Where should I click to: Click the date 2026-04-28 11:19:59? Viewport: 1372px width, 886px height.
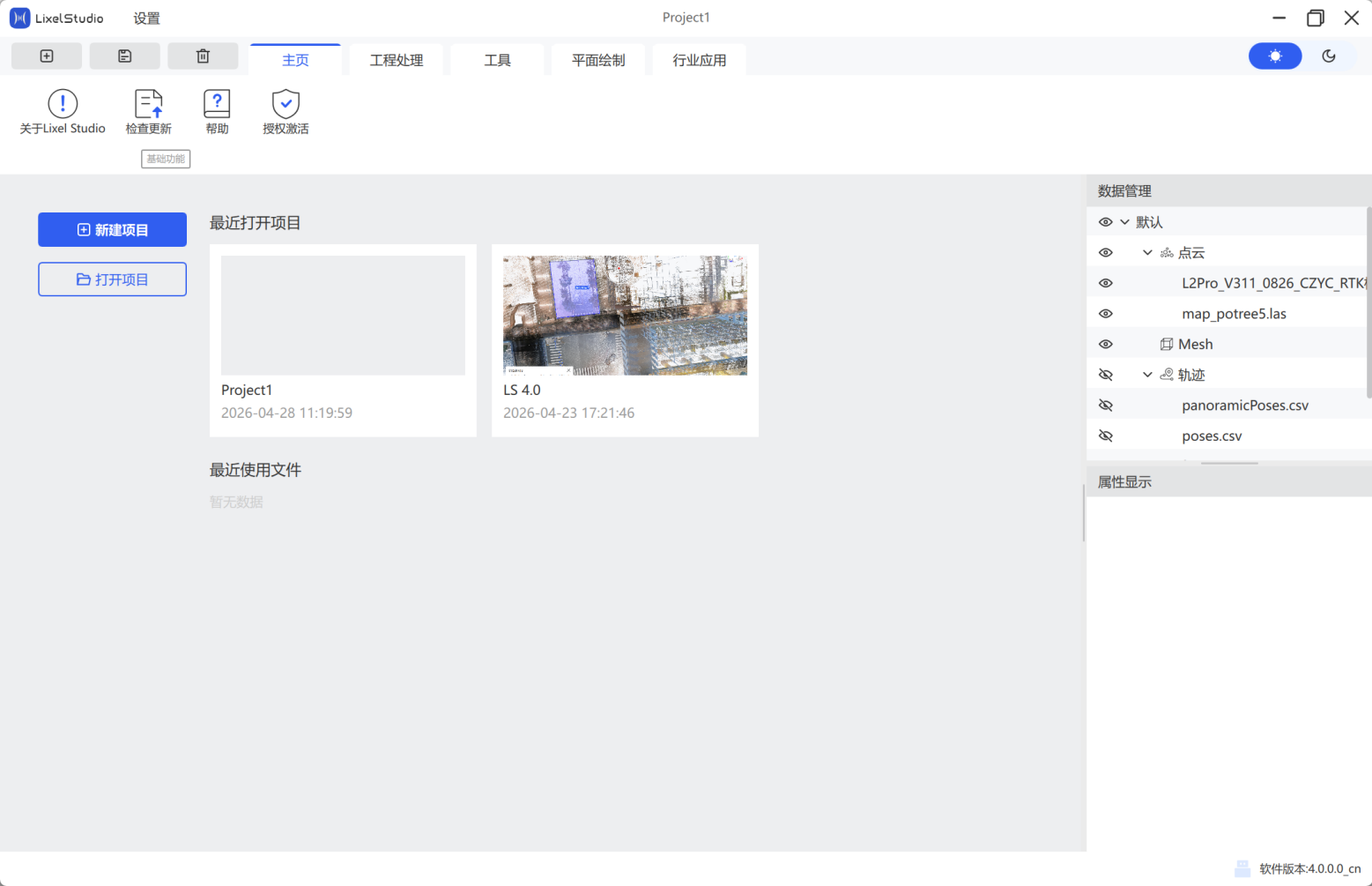click(286, 413)
